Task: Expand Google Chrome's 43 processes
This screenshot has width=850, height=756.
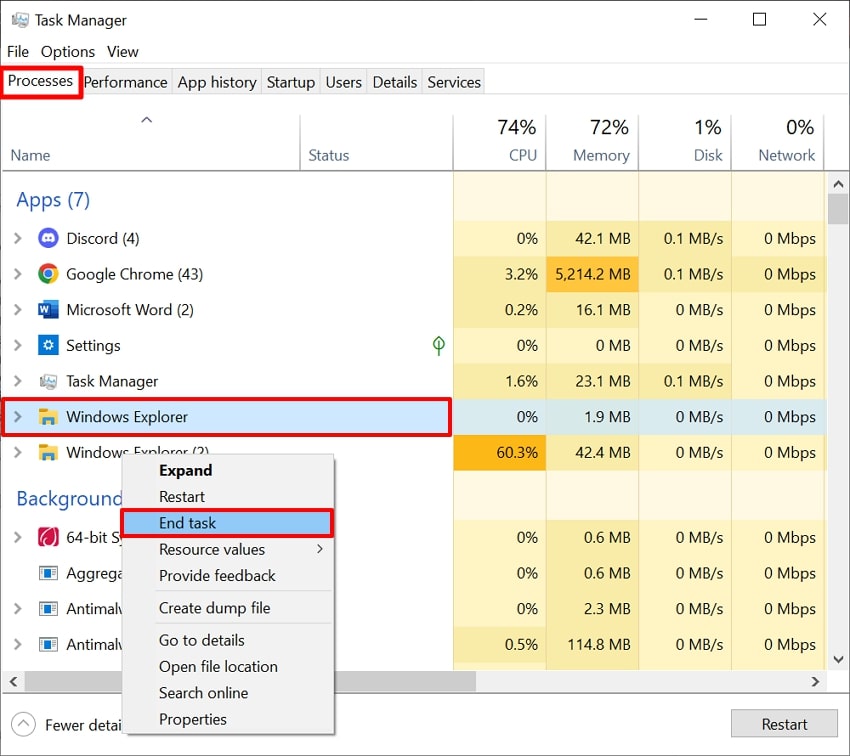Action: pos(17,274)
